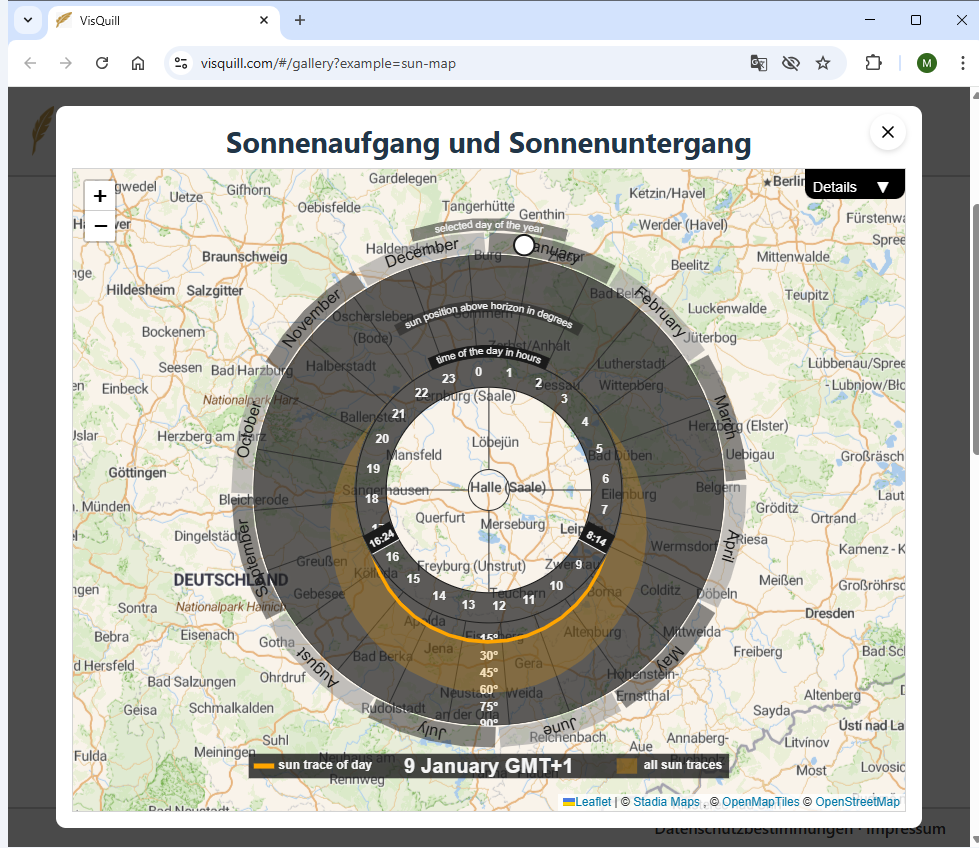Open Chrome's three-dot menu

[x=960, y=63]
